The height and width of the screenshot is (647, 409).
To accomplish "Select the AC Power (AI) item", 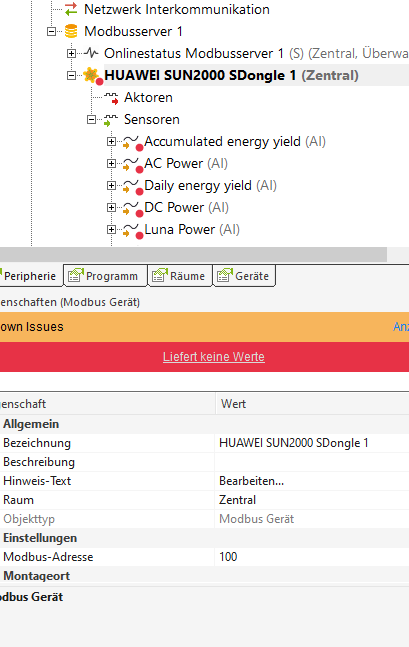I will coord(186,163).
